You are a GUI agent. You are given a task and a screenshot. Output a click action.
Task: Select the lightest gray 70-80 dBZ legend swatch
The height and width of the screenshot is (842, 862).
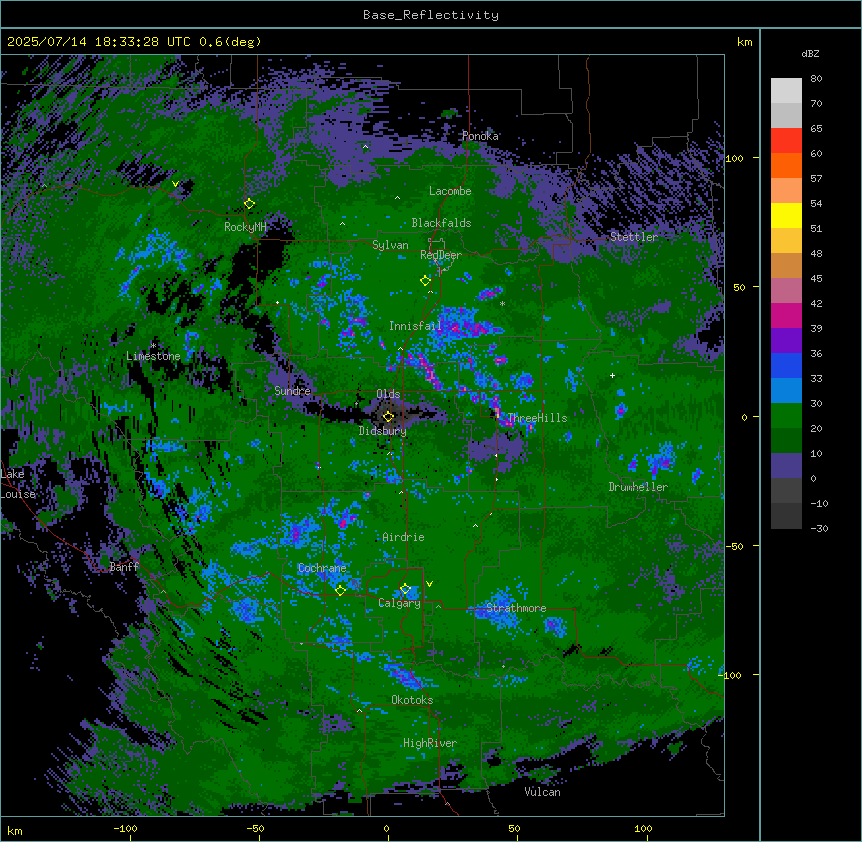tap(786, 91)
